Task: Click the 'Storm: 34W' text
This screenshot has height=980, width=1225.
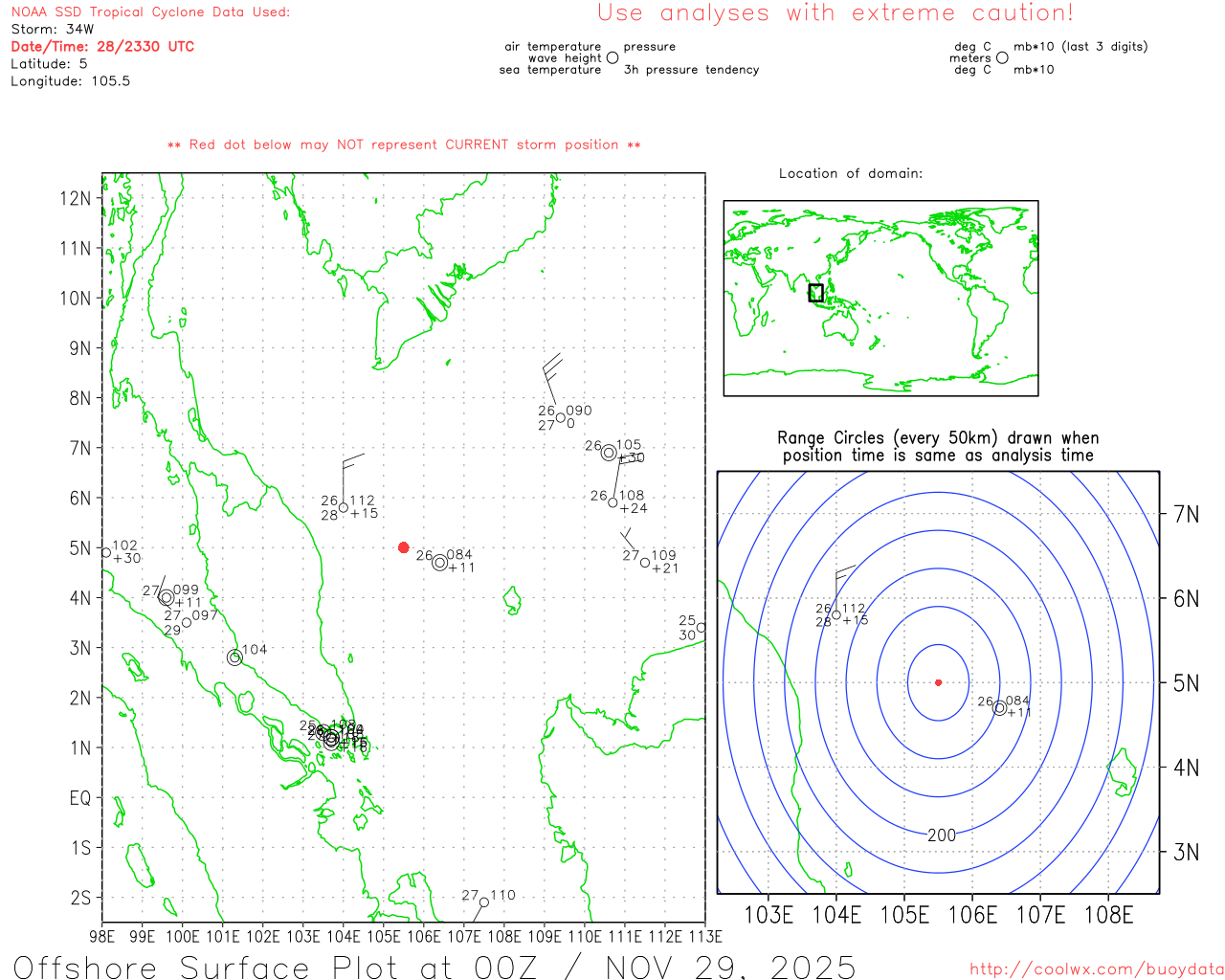Action: coord(53,30)
